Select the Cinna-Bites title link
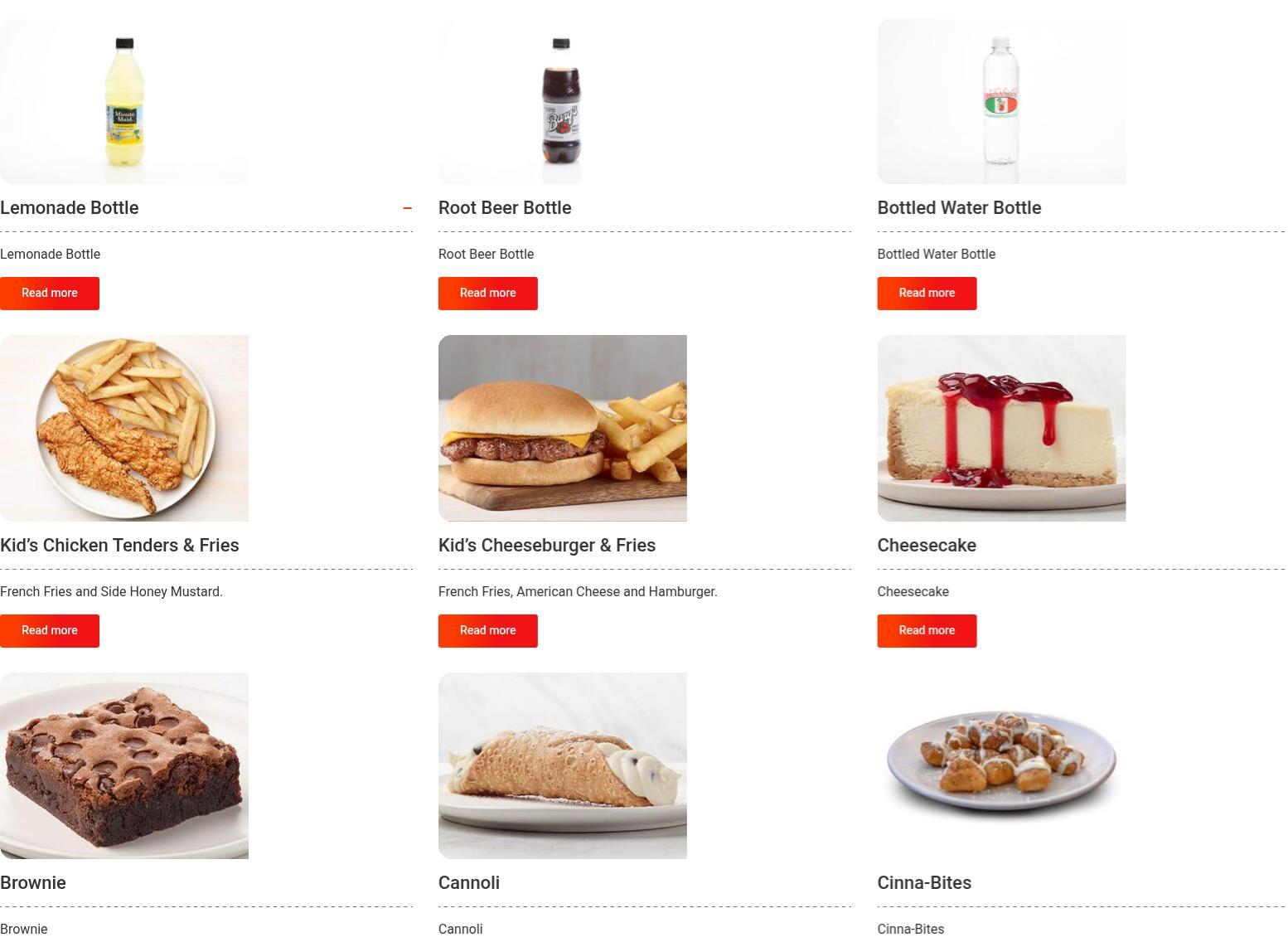The image size is (1288, 942). (x=924, y=883)
